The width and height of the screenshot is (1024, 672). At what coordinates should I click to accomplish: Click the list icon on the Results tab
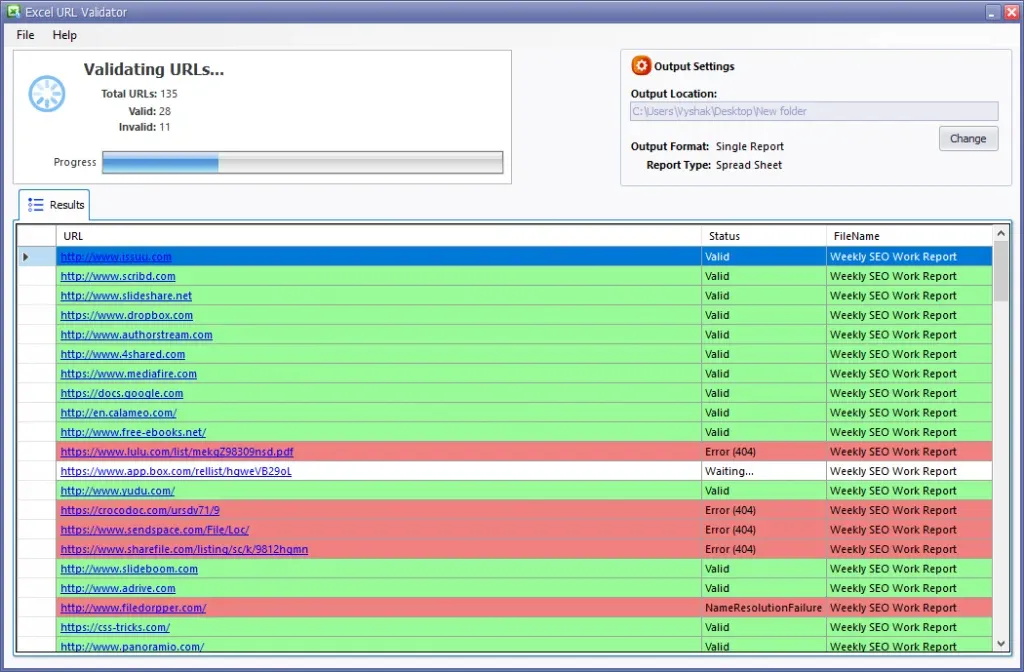35,204
